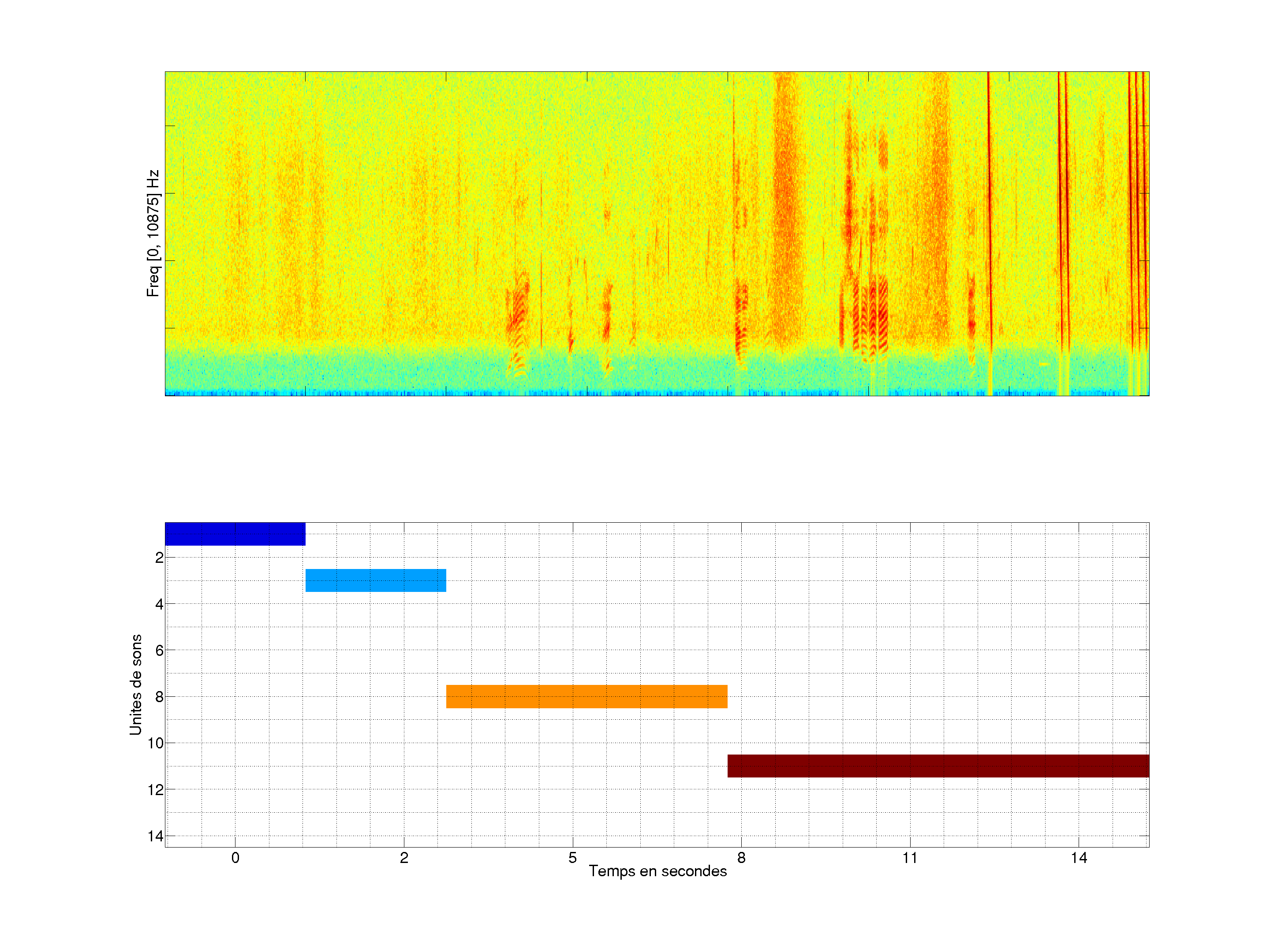Click the left y-axis tick label 14
Image resolution: width=1270 pixels, height=952 pixels.
[x=156, y=836]
